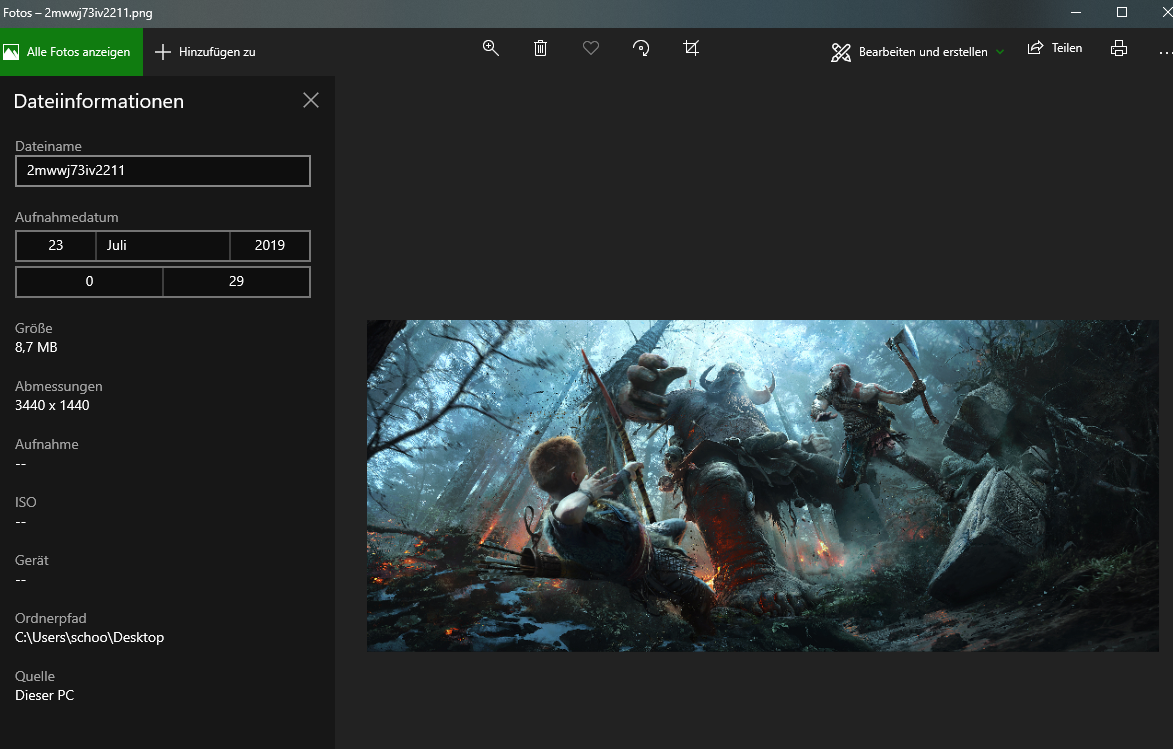
Task: Open the year field showing 2019
Action: [270, 245]
